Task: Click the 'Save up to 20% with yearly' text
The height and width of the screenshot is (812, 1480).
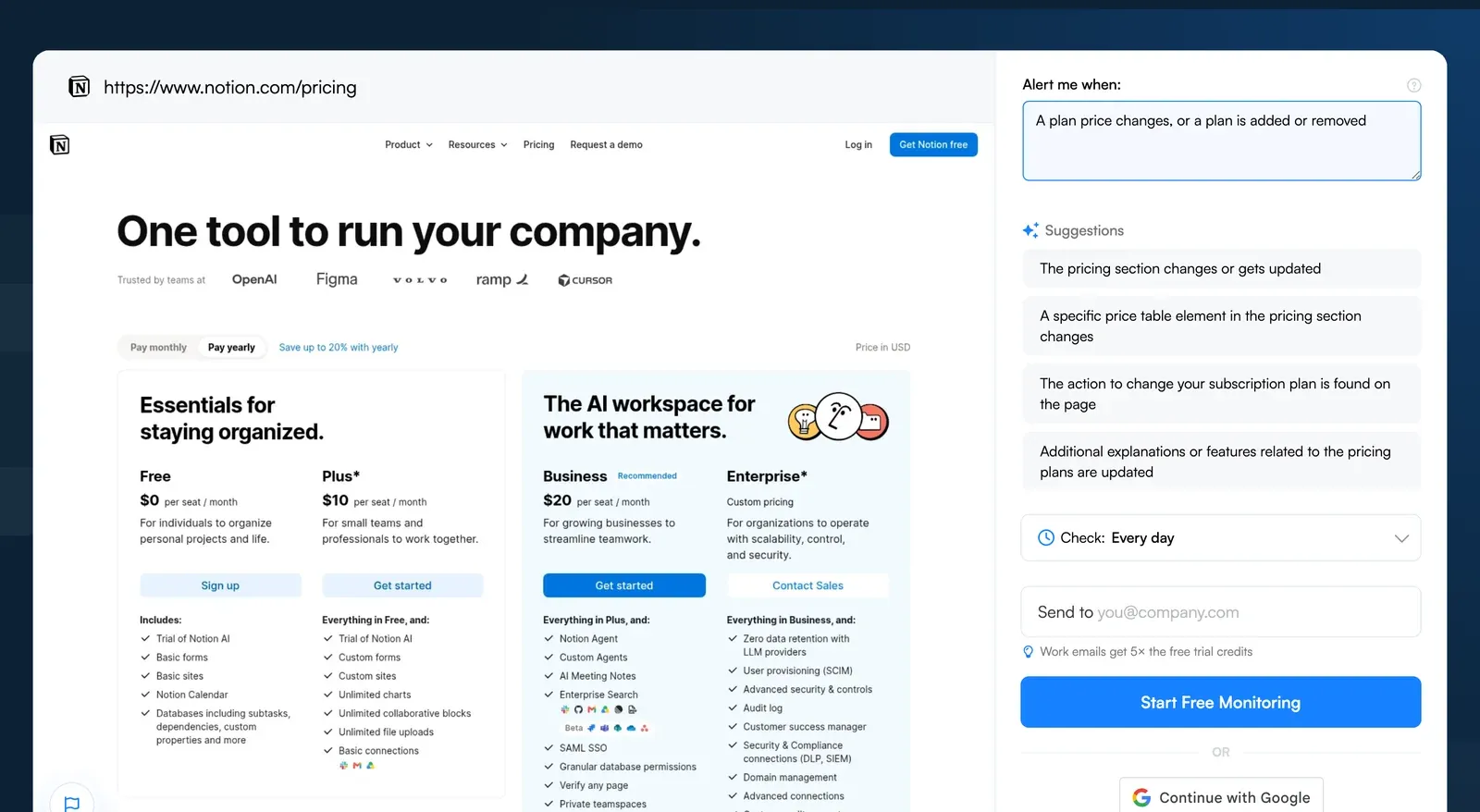Action: tap(339, 348)
